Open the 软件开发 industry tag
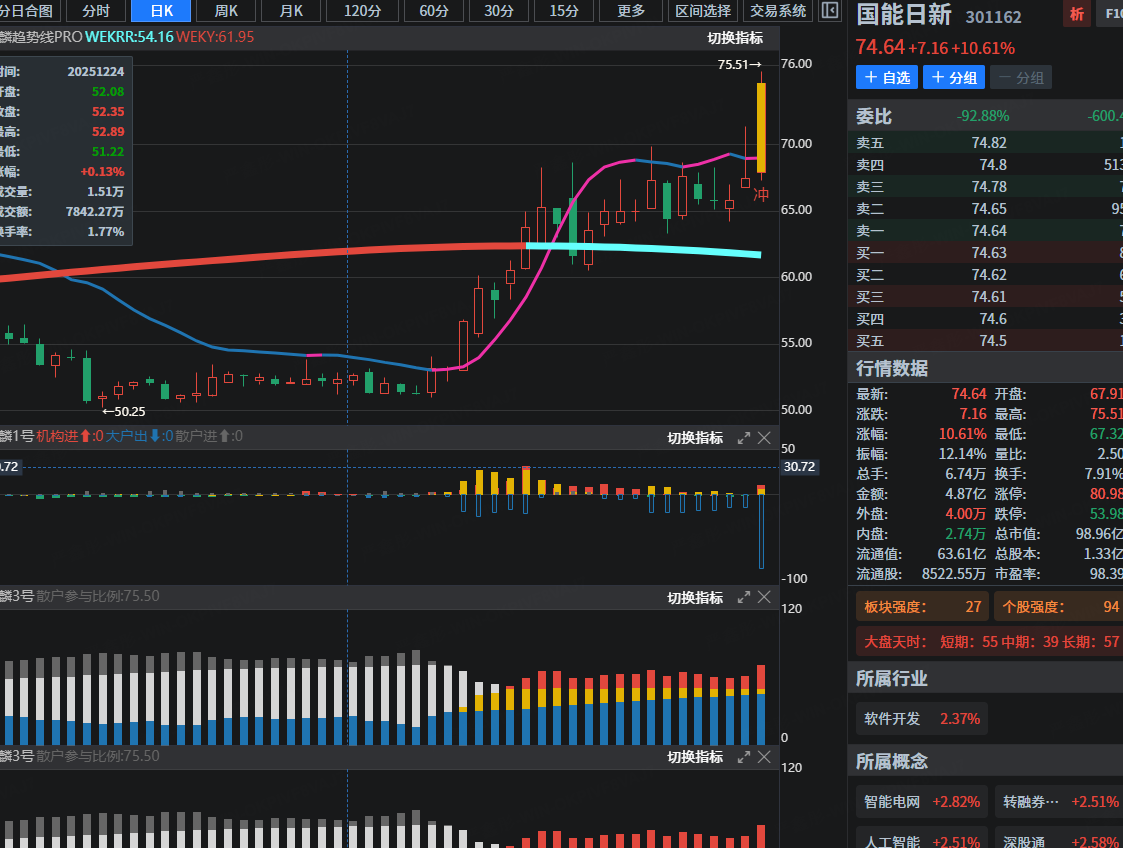The image size is (1123, 848). (x=921, y=718)
